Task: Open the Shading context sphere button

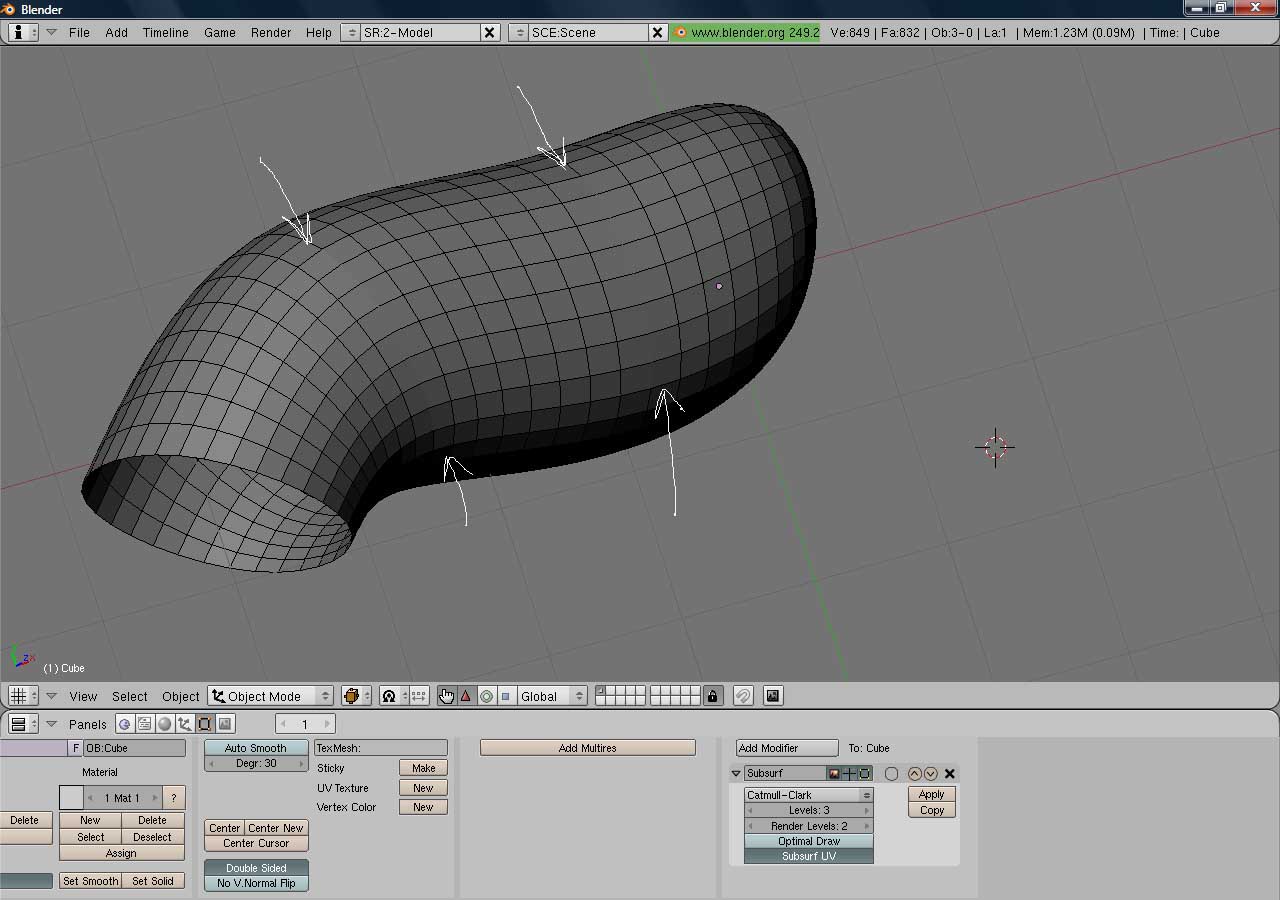Action: tap(165, 724)
